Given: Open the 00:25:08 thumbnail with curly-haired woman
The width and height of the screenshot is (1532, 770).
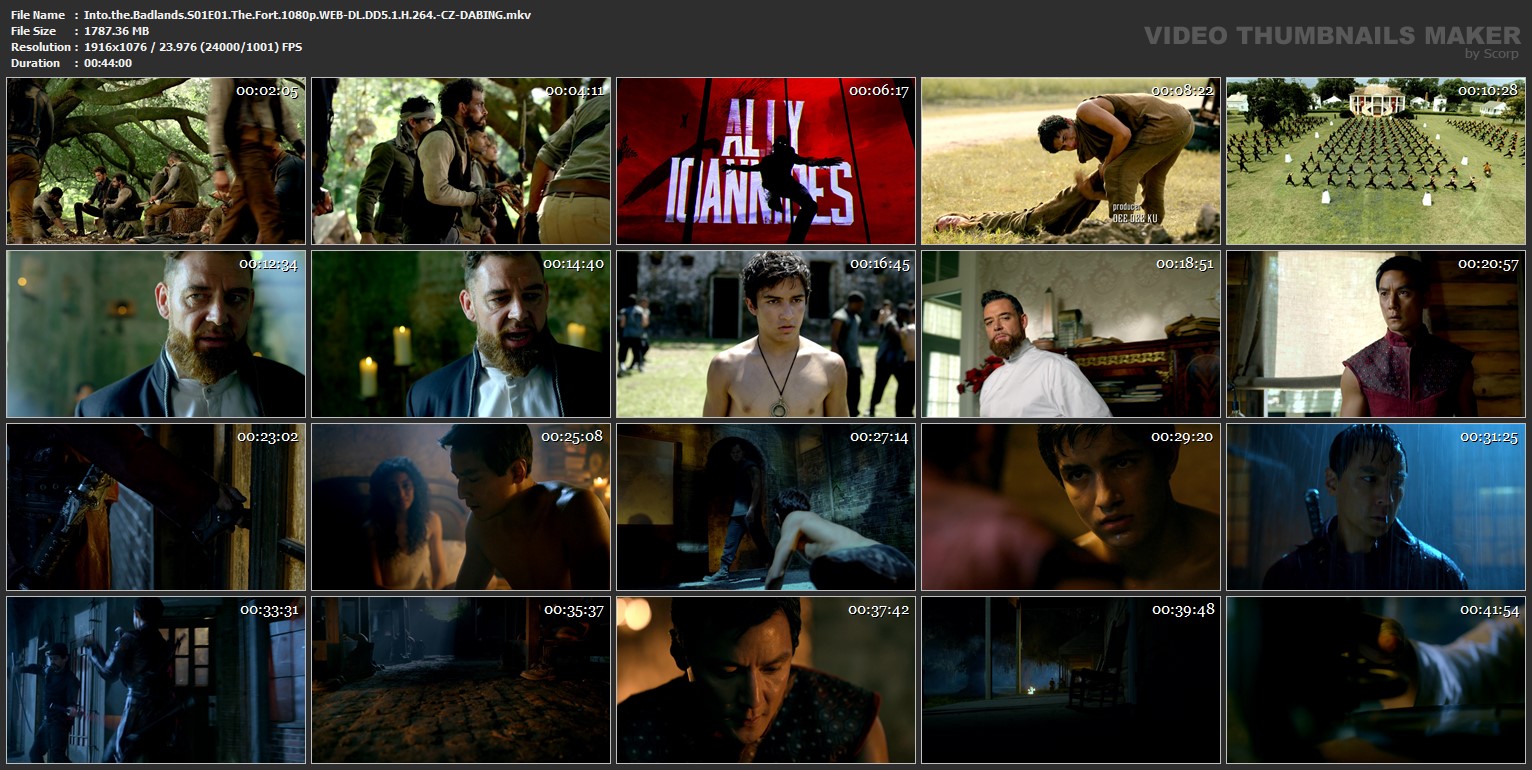Looking at the screenshot, I should click(x=461, y=507).
